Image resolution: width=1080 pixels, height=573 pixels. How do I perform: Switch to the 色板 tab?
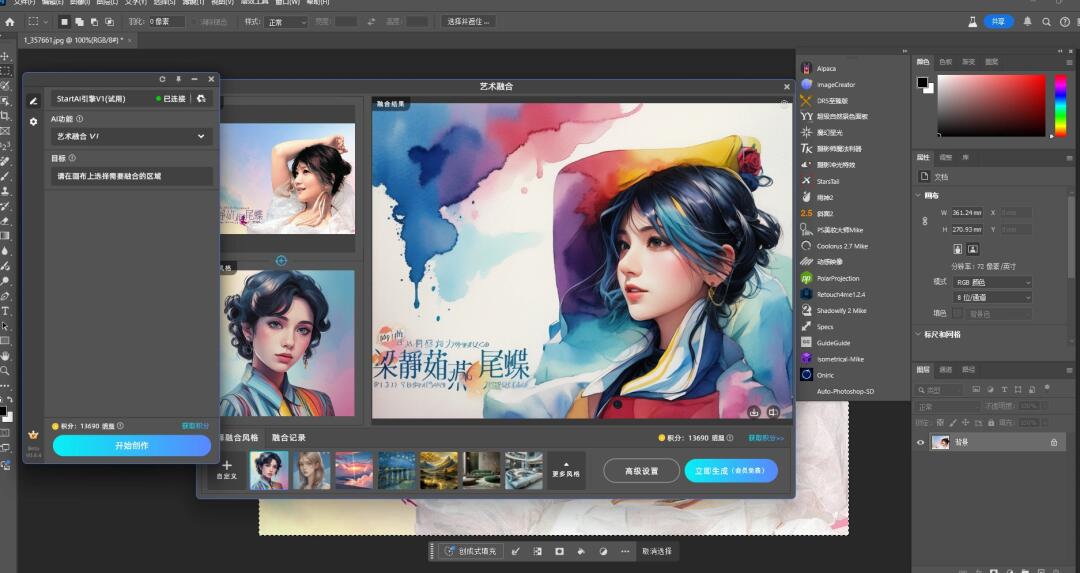pyautogui.click(x=946, y=62)
